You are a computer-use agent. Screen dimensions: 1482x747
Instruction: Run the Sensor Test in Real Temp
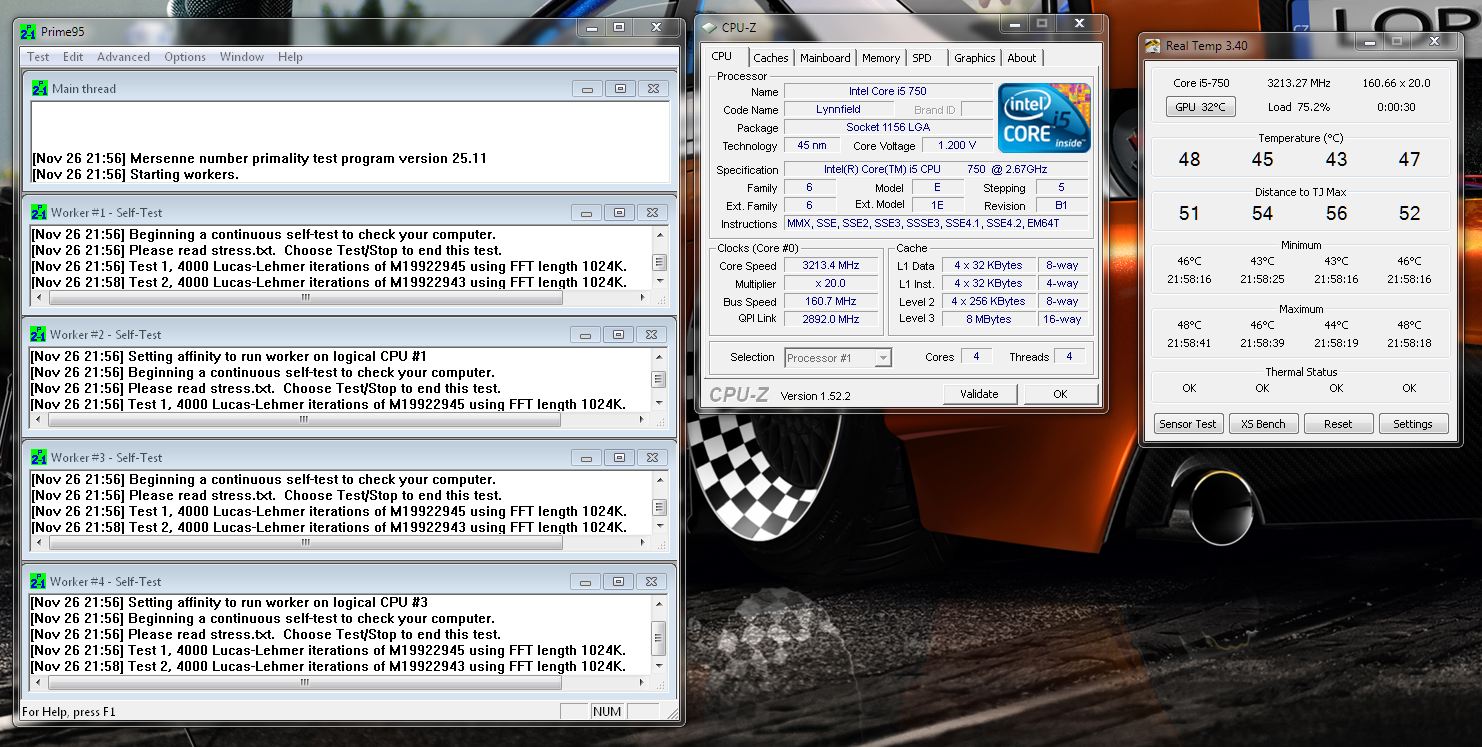1188,424
